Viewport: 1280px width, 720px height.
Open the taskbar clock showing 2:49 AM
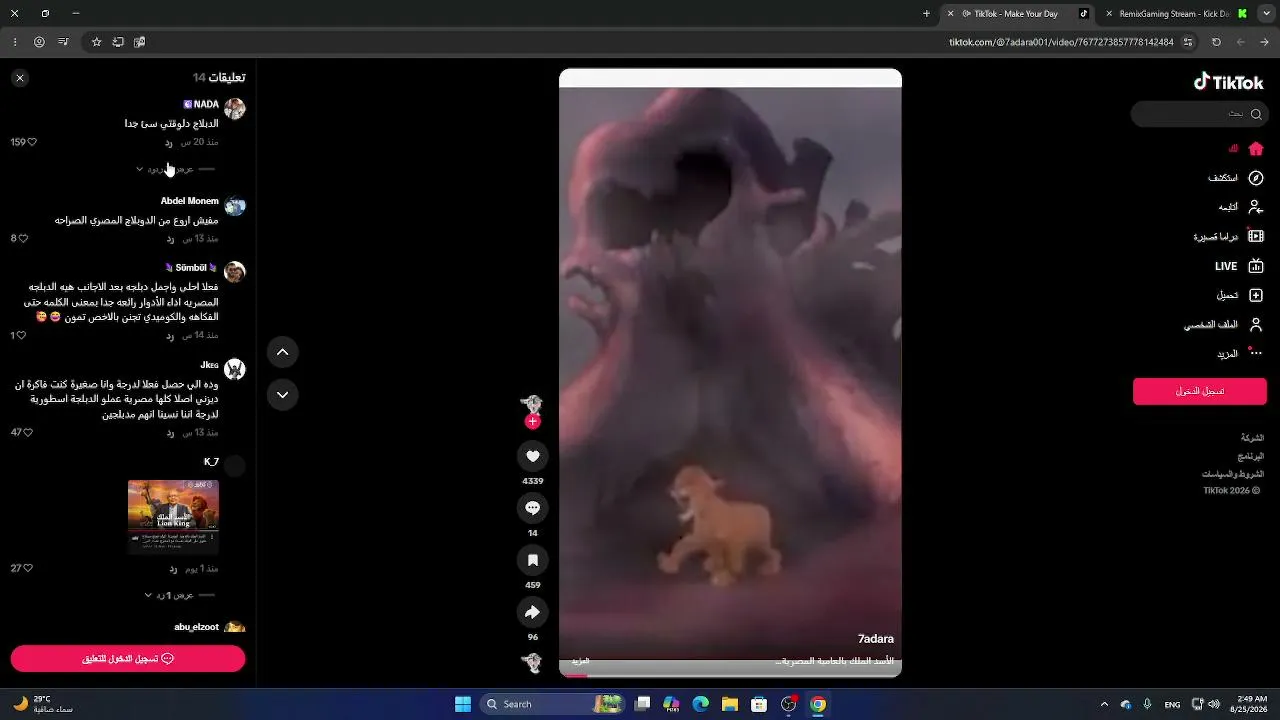[1251, 704]
